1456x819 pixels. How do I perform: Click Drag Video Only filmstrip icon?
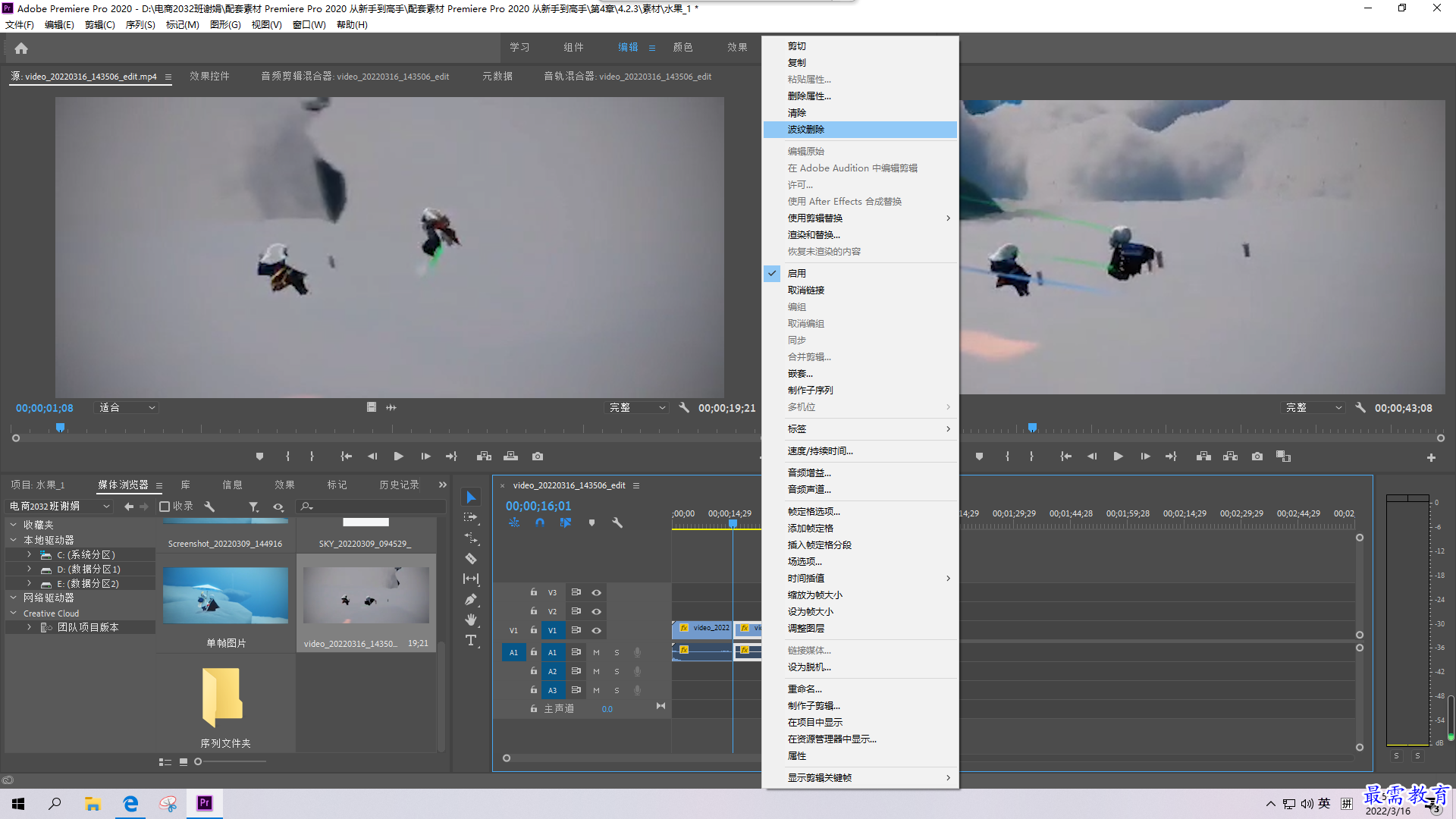pyautogui.click(x=372, y=407)
